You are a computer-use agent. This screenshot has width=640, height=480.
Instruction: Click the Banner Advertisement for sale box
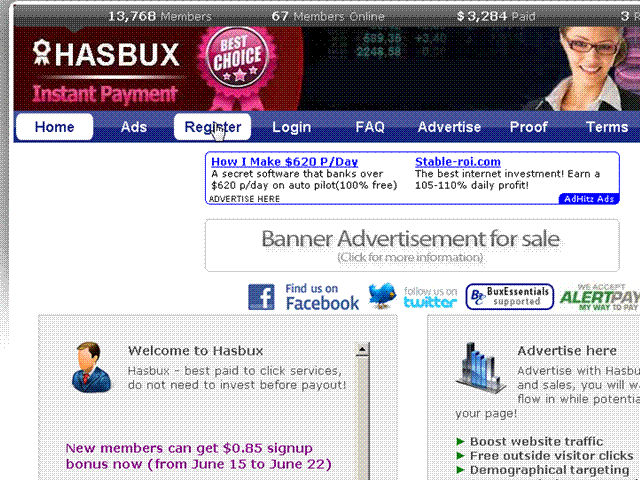tap(412, 245)
